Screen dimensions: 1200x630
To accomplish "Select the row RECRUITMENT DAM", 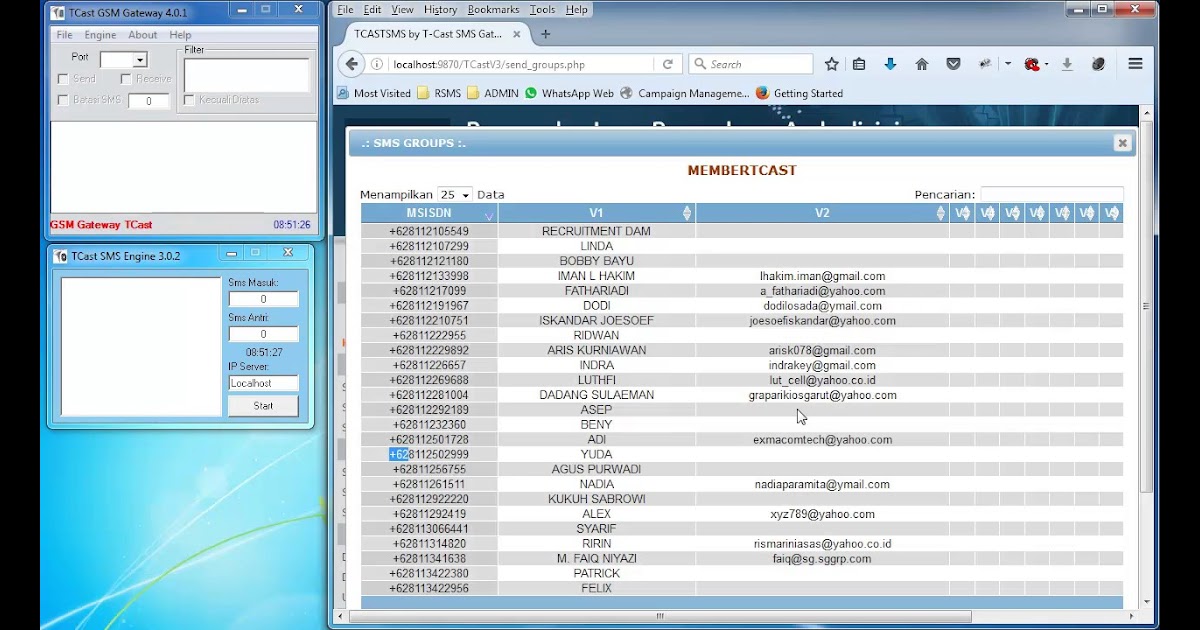I will point(741,231).
